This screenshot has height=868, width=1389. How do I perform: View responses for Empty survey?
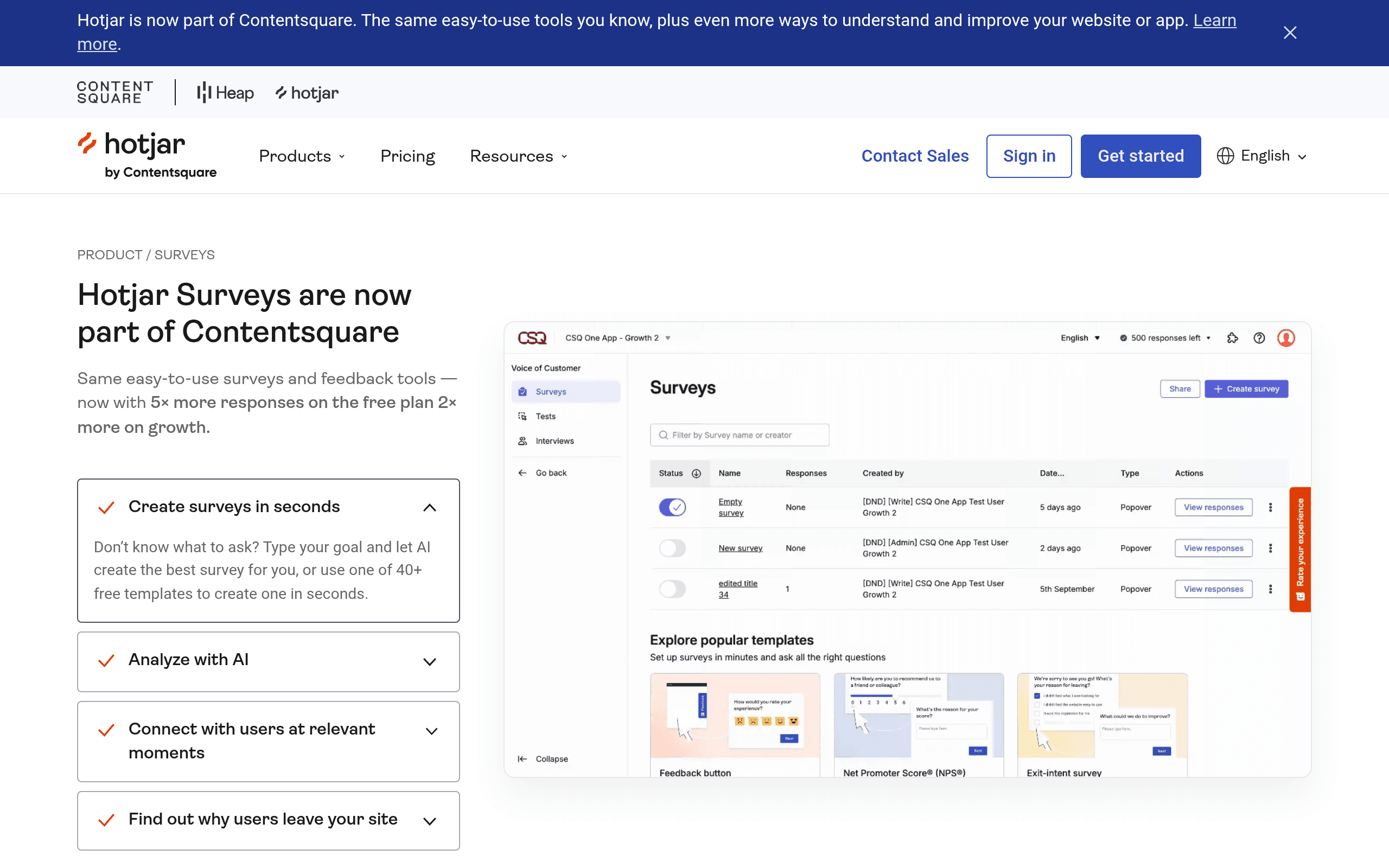(1213, 507)
